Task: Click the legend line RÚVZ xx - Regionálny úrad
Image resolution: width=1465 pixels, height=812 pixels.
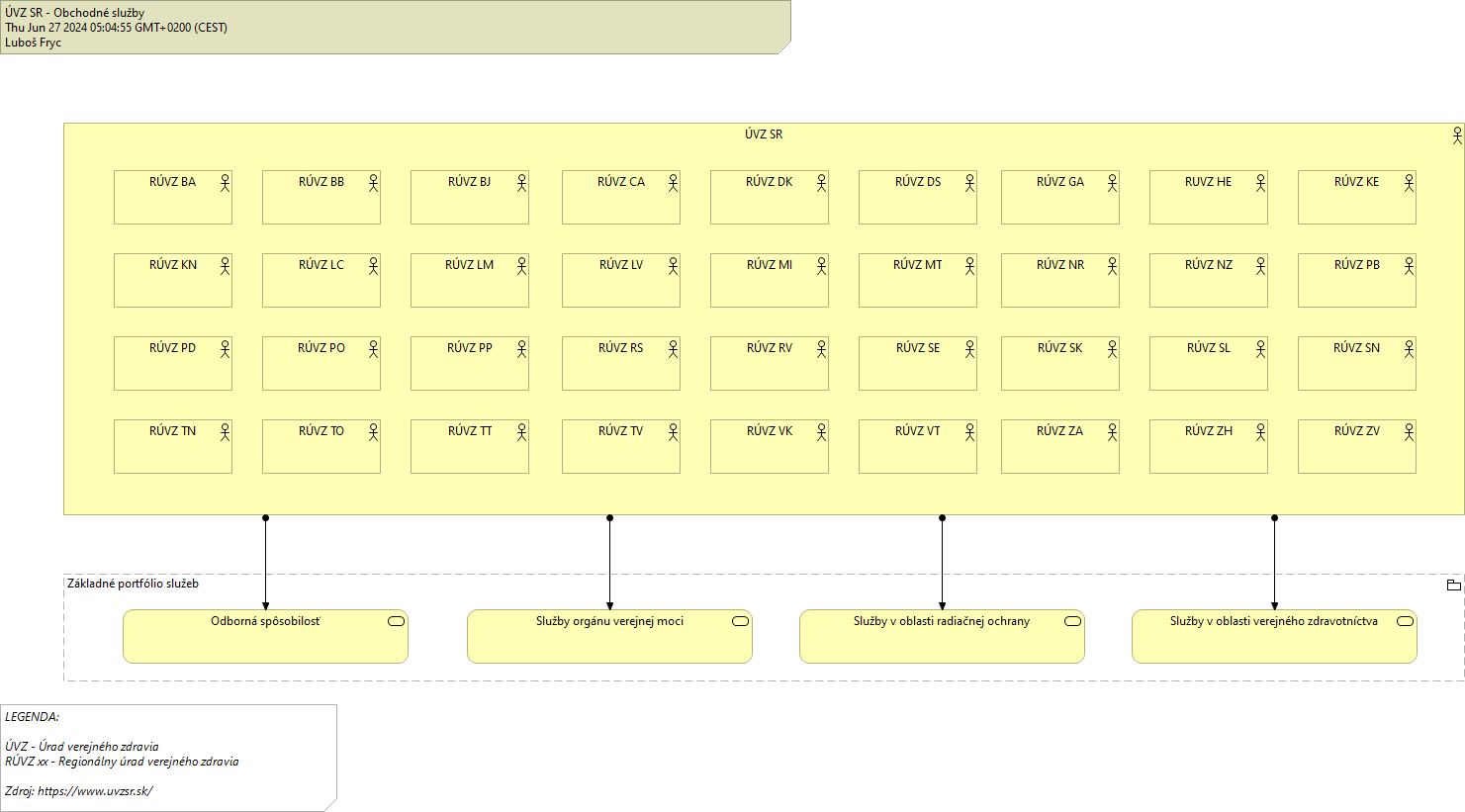Action: 122,762
